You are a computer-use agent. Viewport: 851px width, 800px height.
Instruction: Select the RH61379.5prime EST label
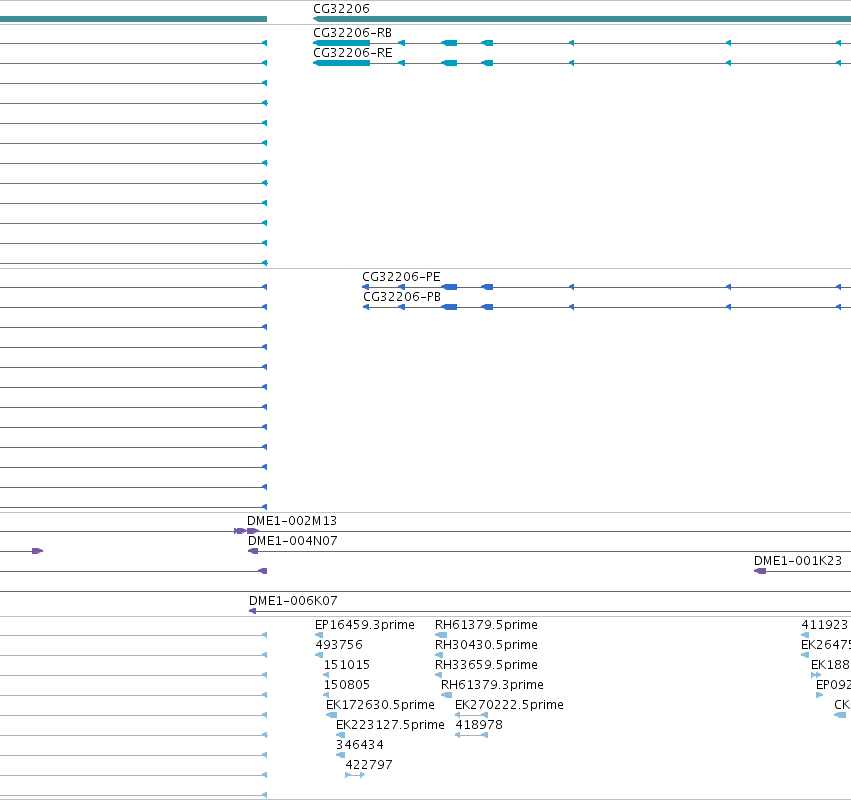point(486,625)
